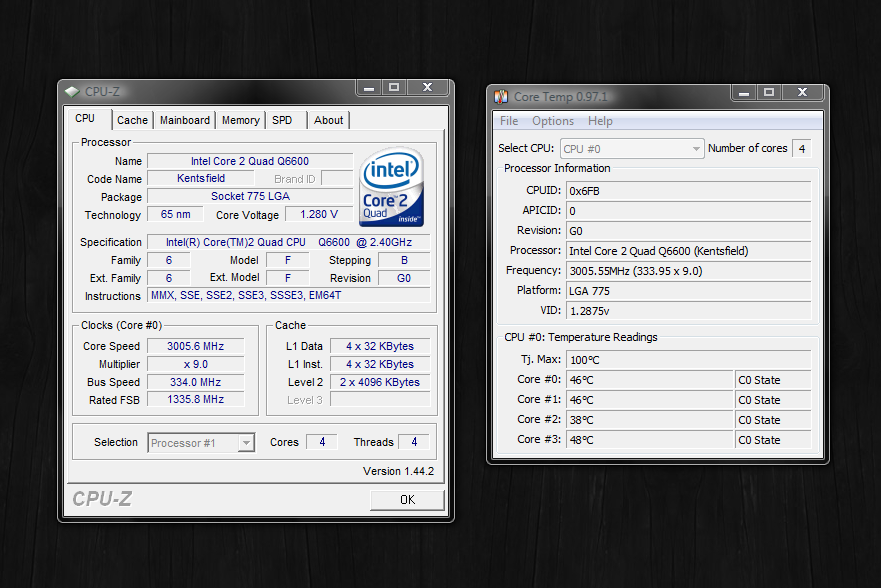This screenshot has height=588, width=881.
Task: Open the Memory tab
Action: (x=240, y=120)
